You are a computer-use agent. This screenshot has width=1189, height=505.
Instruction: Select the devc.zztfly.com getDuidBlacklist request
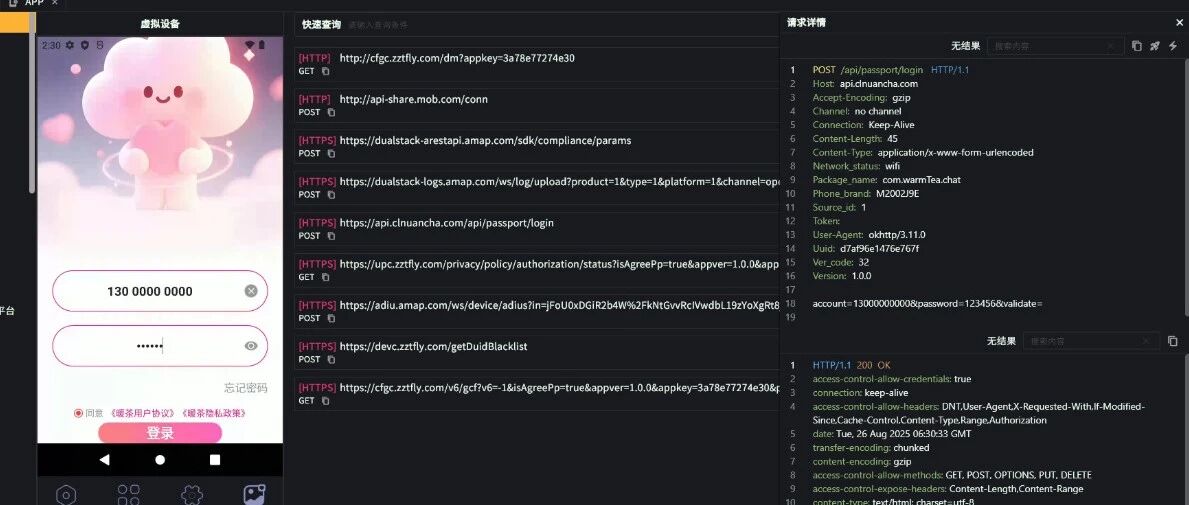[537, 352]
